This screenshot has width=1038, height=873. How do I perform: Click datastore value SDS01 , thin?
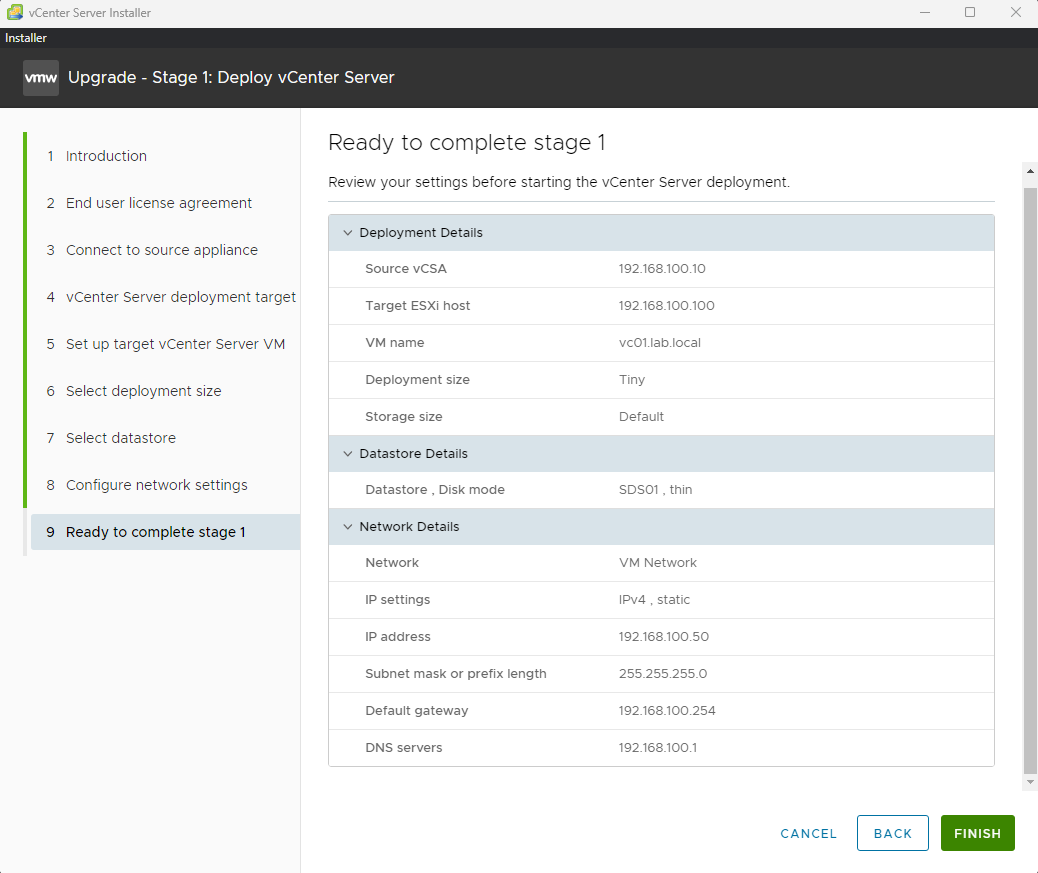pos(655,490)
